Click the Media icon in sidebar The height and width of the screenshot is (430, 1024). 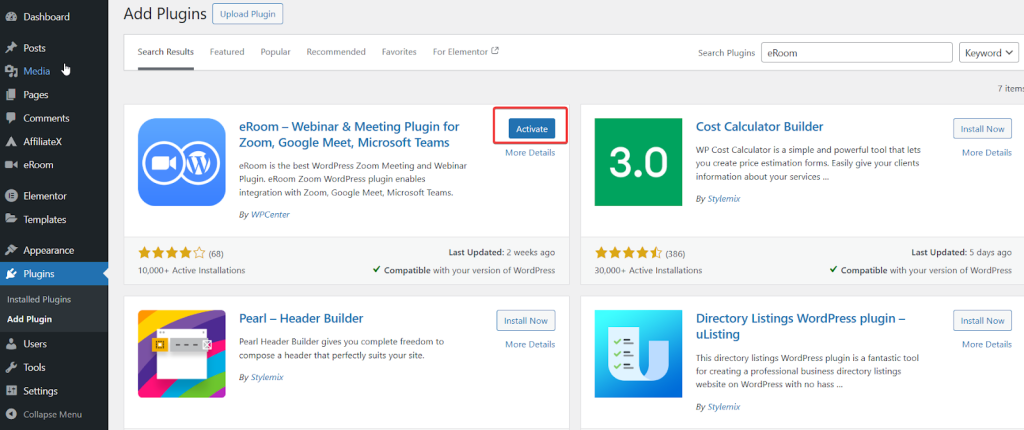coord(11,71)
